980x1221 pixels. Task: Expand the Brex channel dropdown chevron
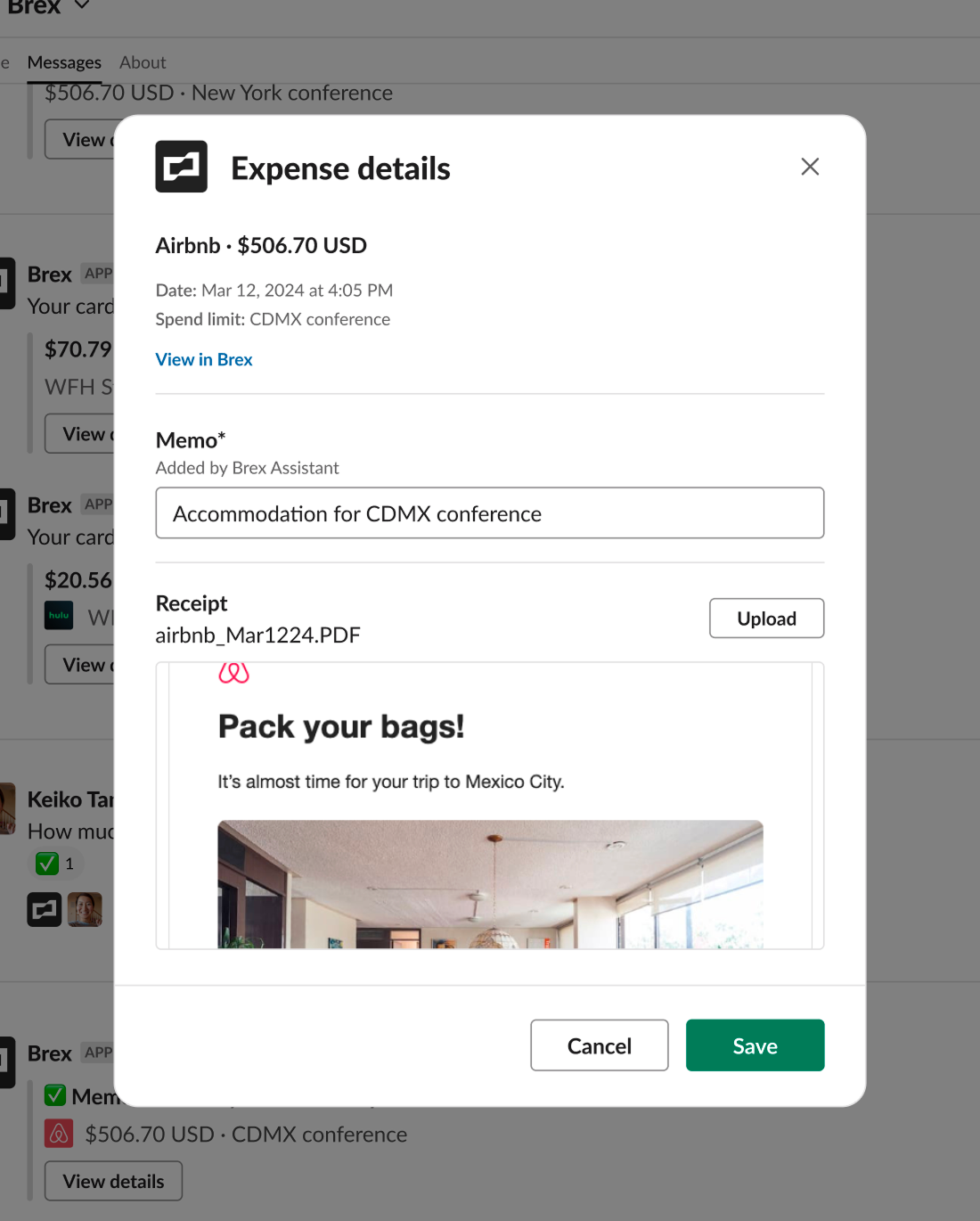82,5
